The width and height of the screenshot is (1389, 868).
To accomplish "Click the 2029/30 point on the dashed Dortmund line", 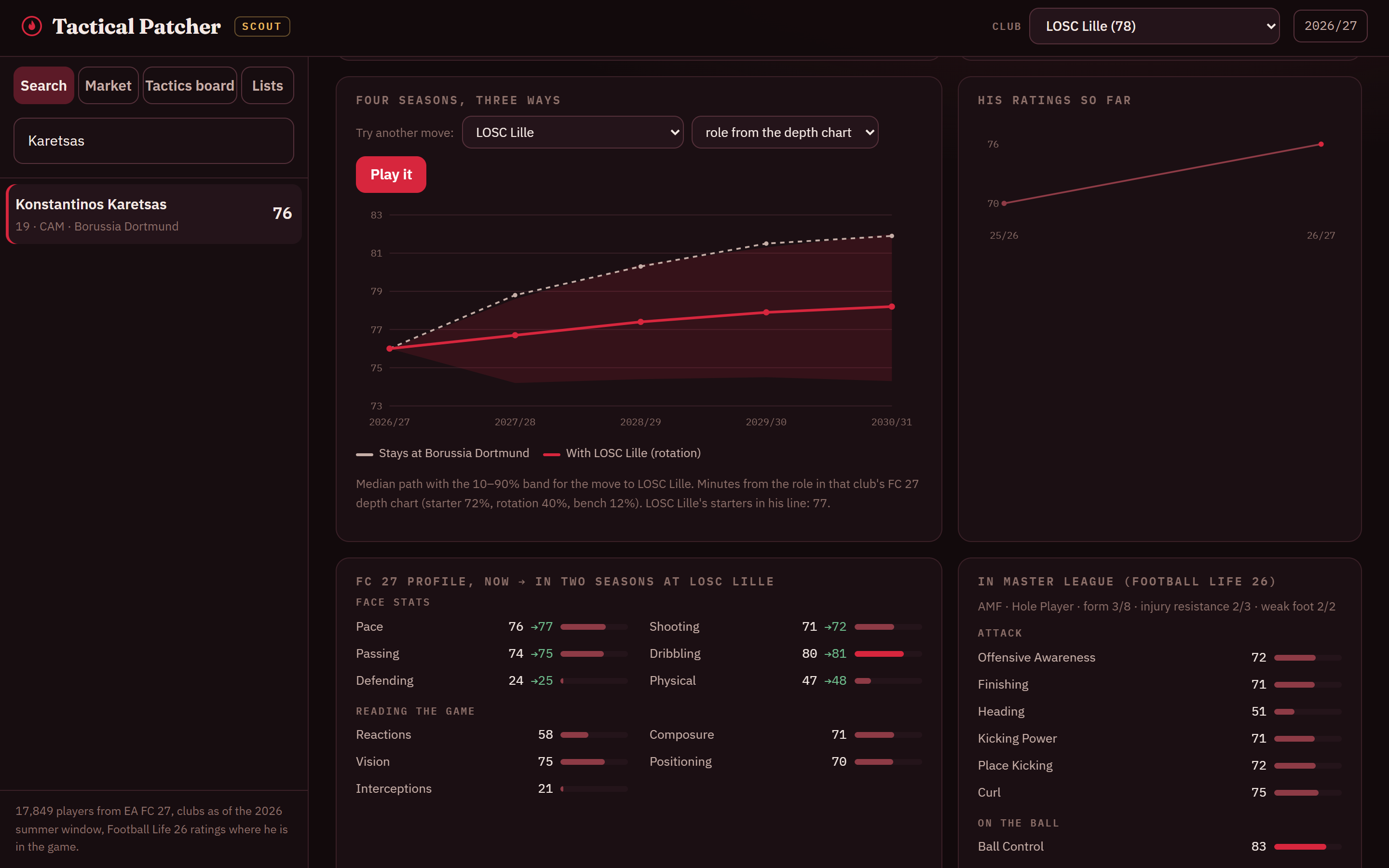I will point(766,244).
